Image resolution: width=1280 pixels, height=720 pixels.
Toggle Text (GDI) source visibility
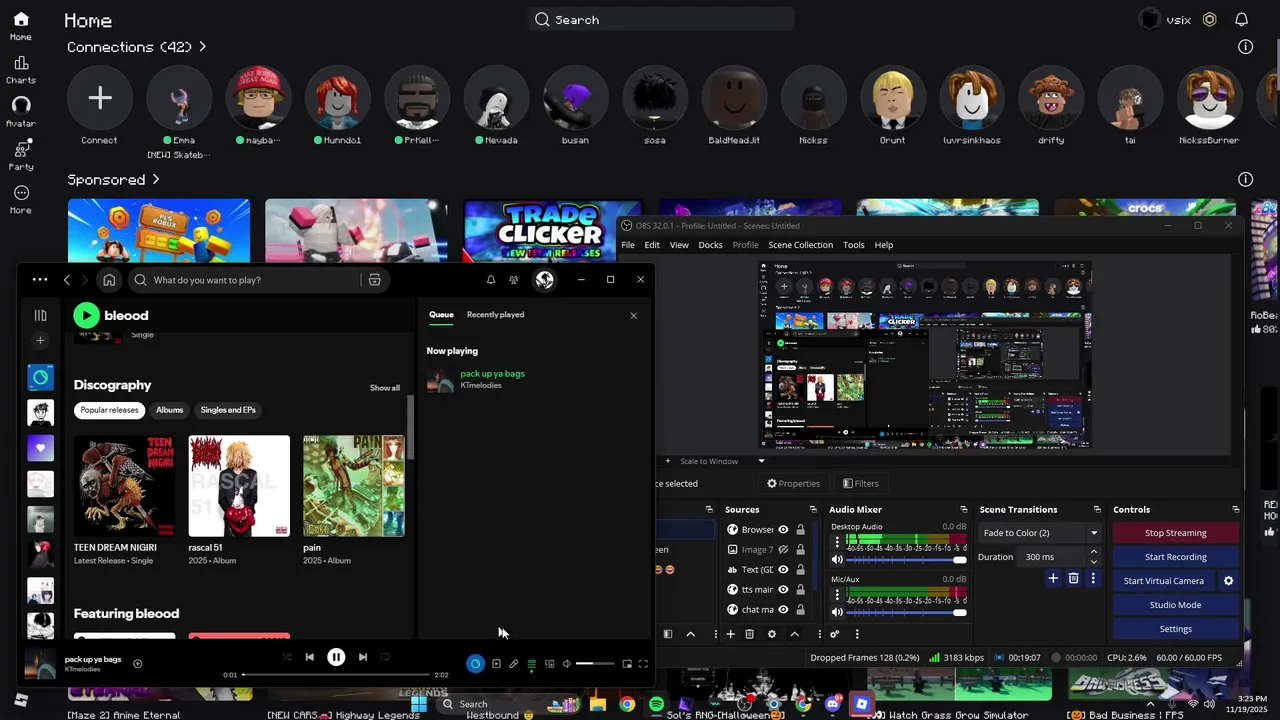pyautogui.click(x=783, y=570)
